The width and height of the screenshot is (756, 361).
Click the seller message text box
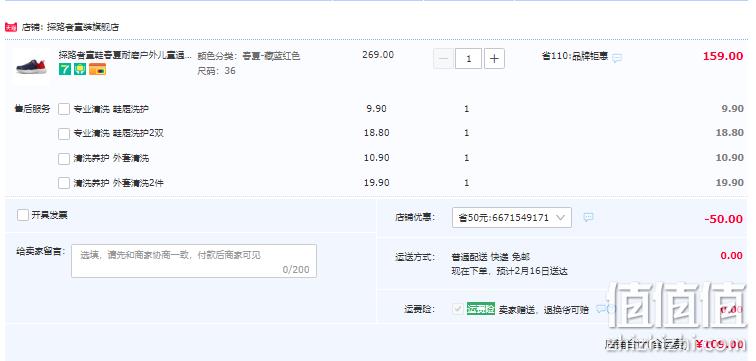(194, 261)
